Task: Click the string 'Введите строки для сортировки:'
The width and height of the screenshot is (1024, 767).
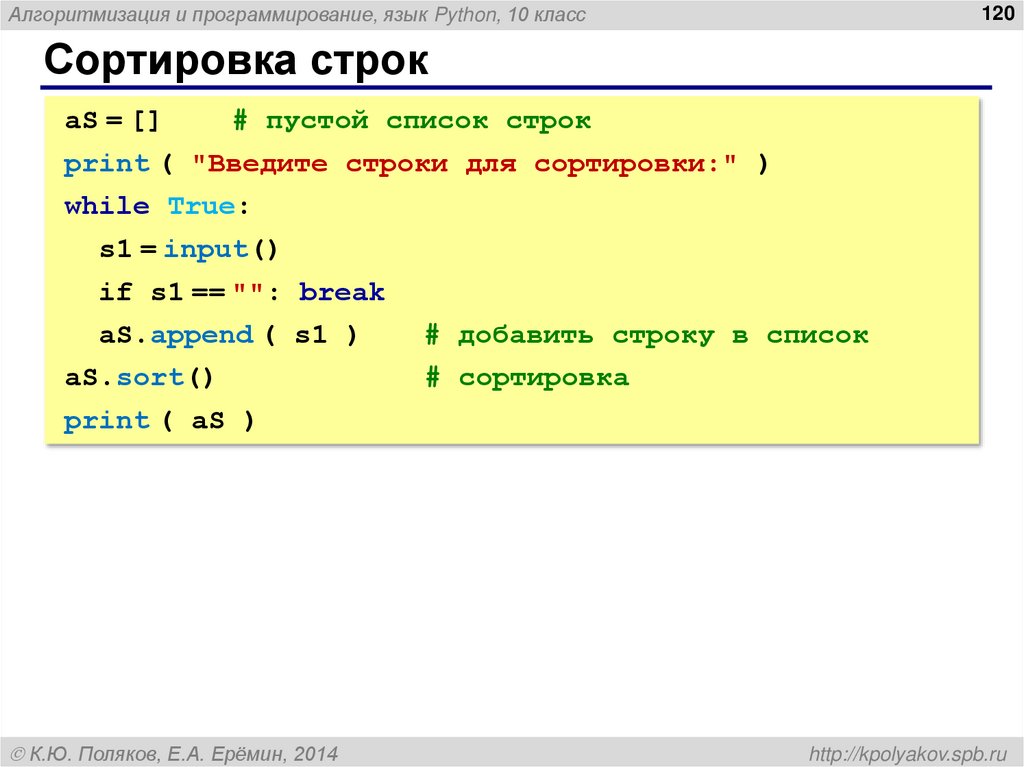Action: 465,164
